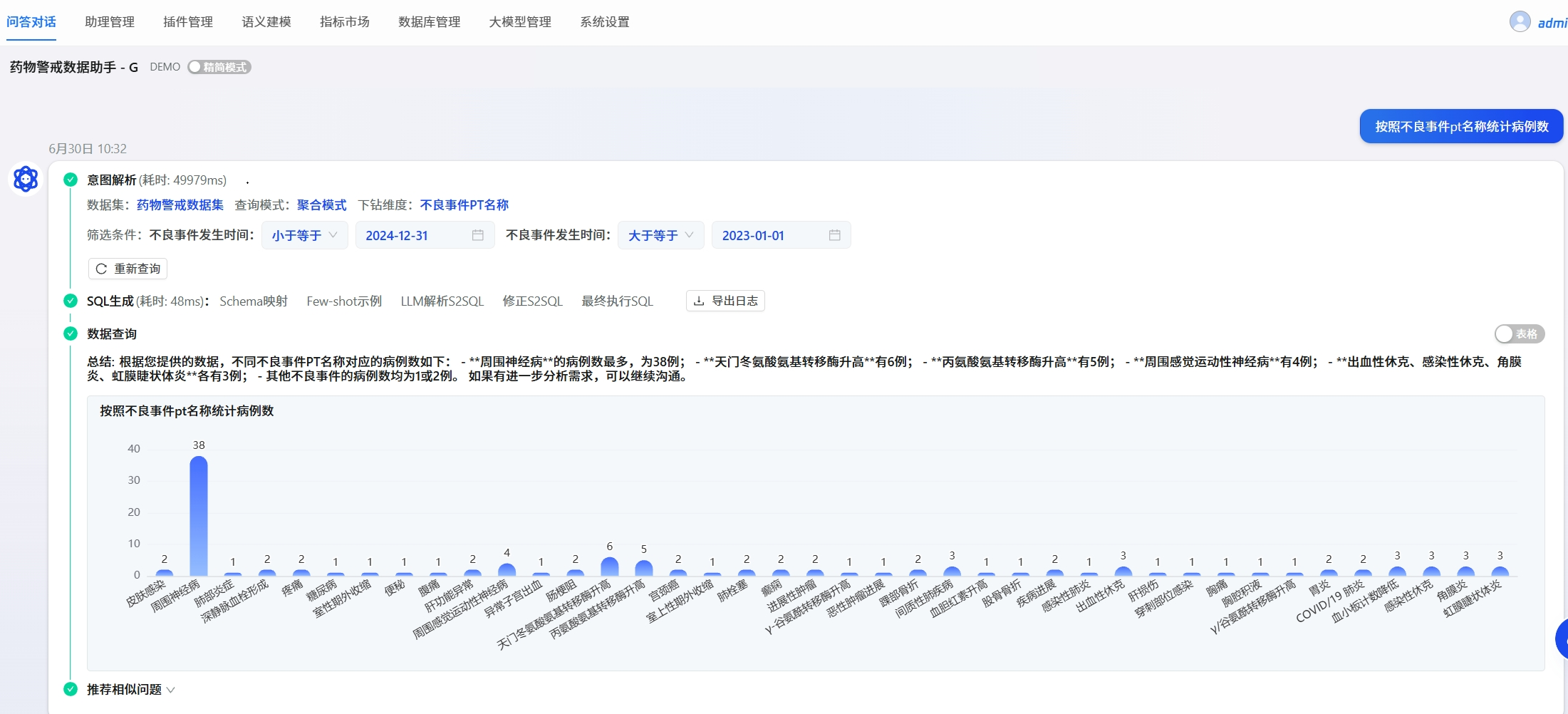Click the COVID/19 肺炎 axis label

pos(1330,601)
